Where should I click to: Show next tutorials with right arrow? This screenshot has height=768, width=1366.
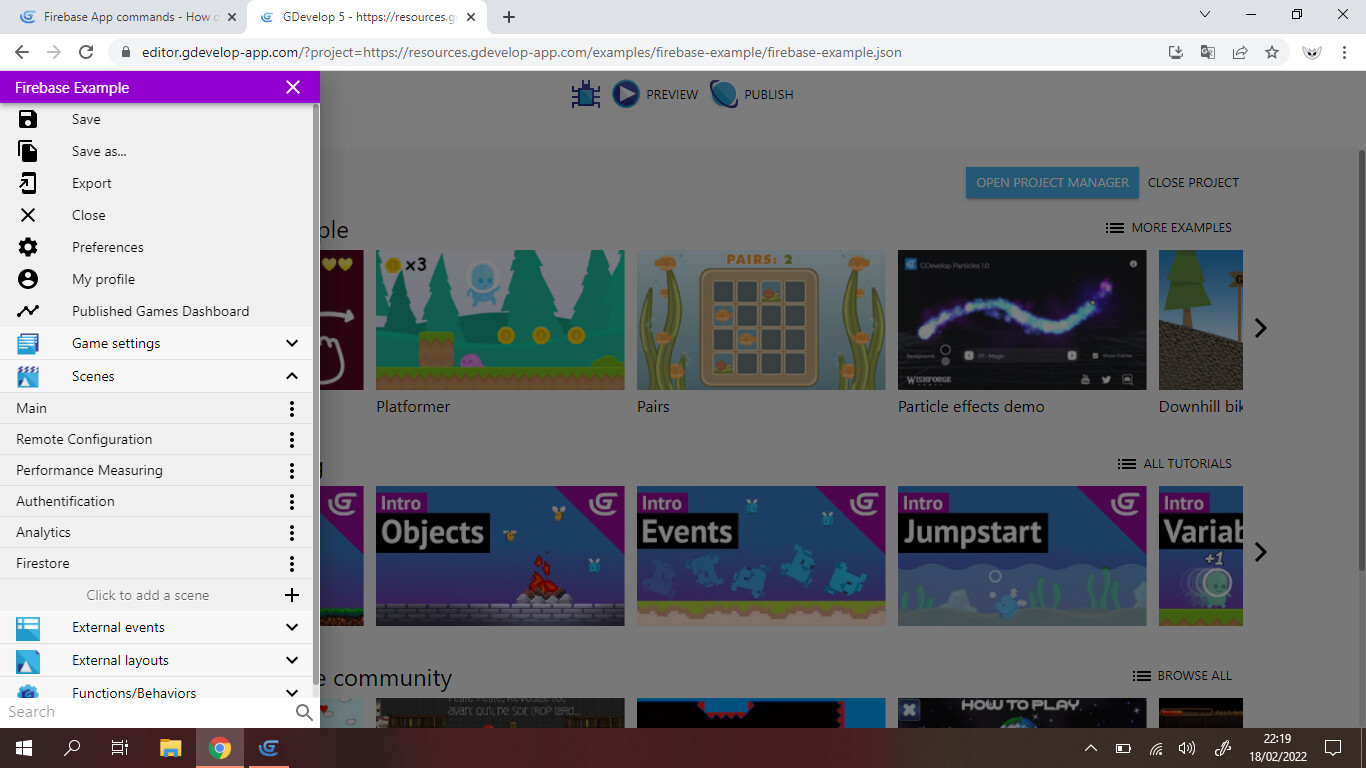[1260, 552]
